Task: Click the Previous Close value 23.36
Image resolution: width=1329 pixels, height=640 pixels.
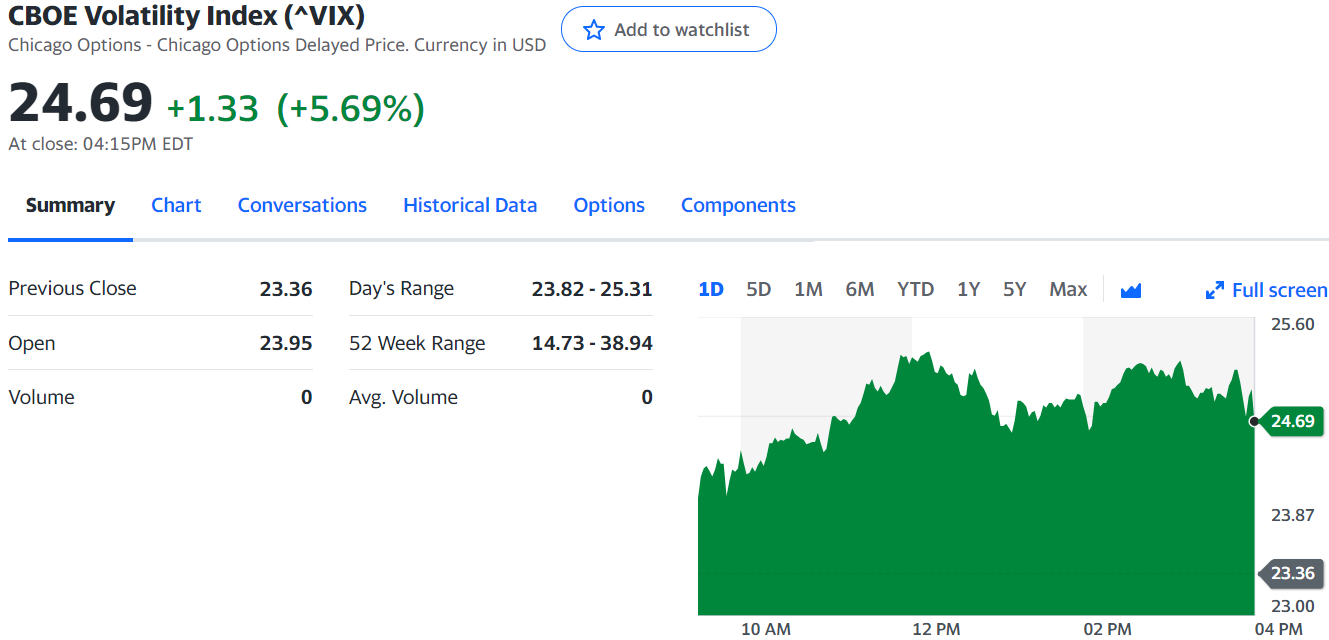Action: click(x=286, y=289)
